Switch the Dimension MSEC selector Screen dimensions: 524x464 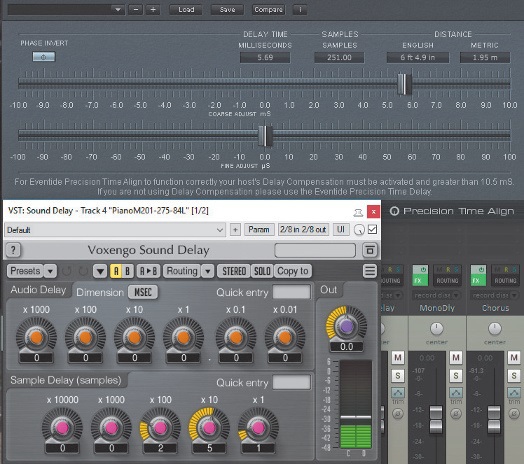(x=143, y=293)
